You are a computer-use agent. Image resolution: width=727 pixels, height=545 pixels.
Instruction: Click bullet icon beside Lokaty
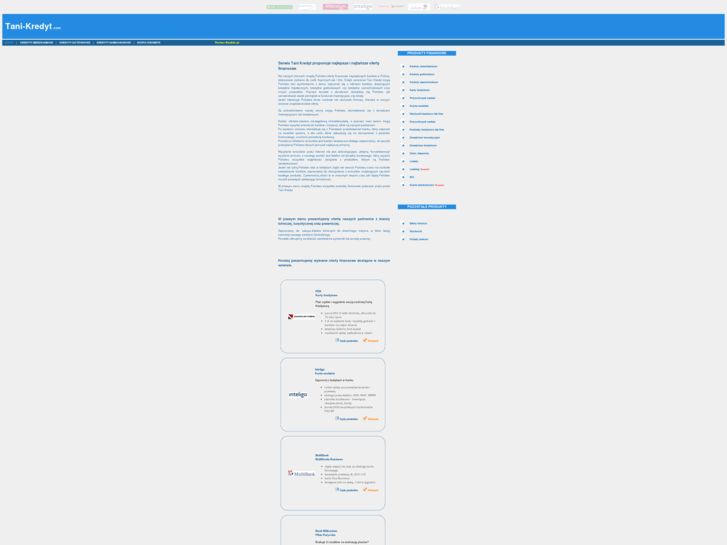click(x=403, y=161)
